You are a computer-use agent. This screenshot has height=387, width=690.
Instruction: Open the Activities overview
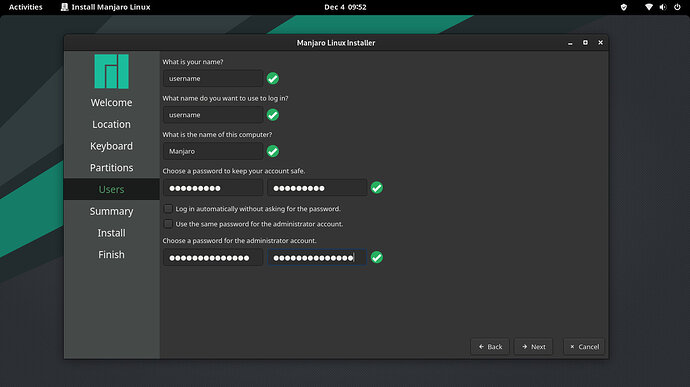pyautogui.click(x=26, y=7)
